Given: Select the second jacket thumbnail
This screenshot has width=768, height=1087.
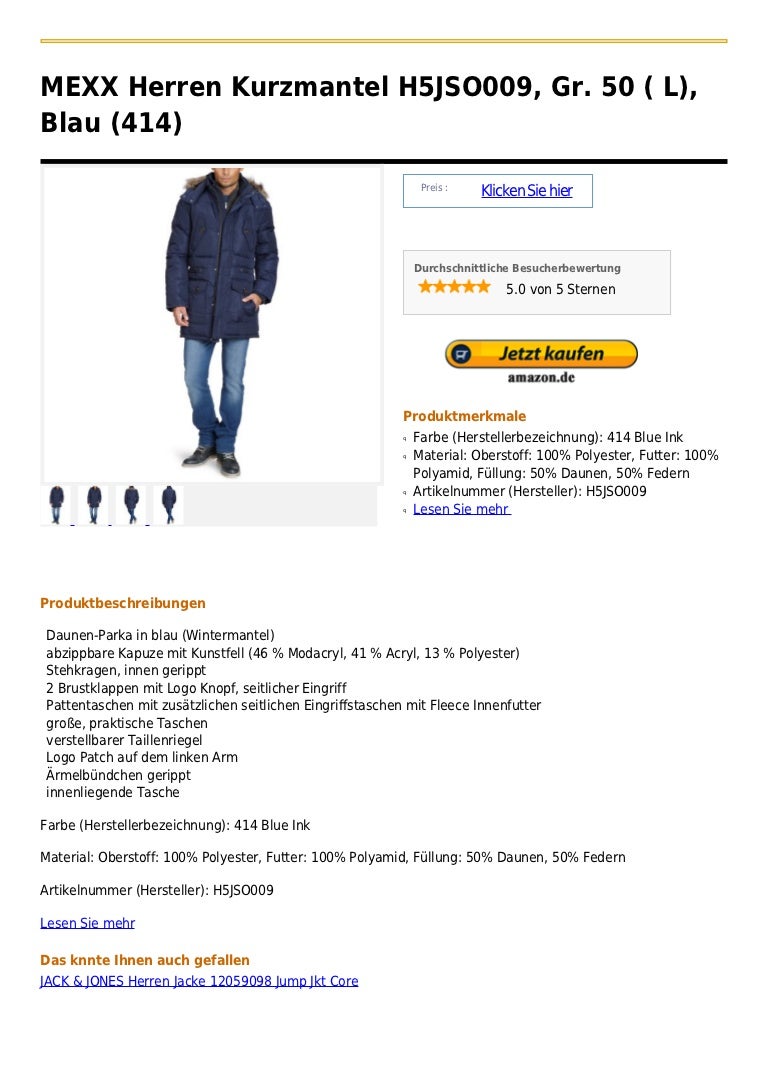Looking at the screenshot, I should 94,505.
